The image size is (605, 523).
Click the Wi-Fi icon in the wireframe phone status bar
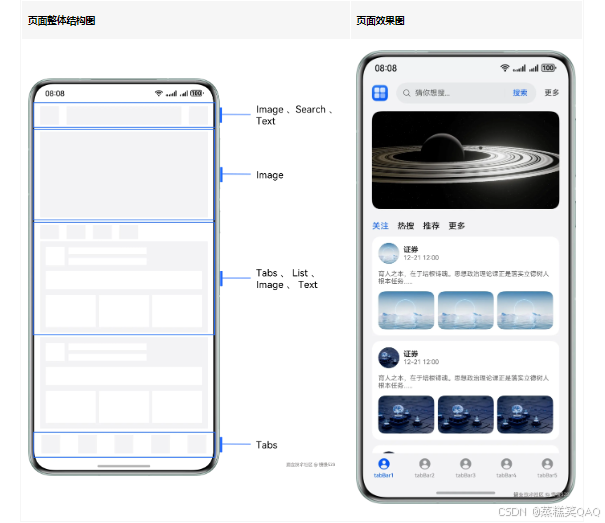pos(158,93)
